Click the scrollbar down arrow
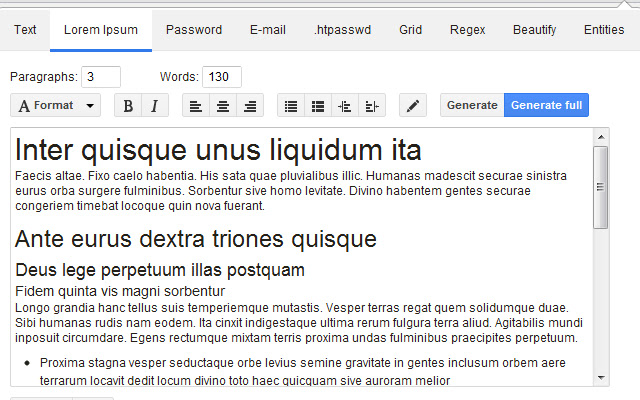 pos(601,378)
